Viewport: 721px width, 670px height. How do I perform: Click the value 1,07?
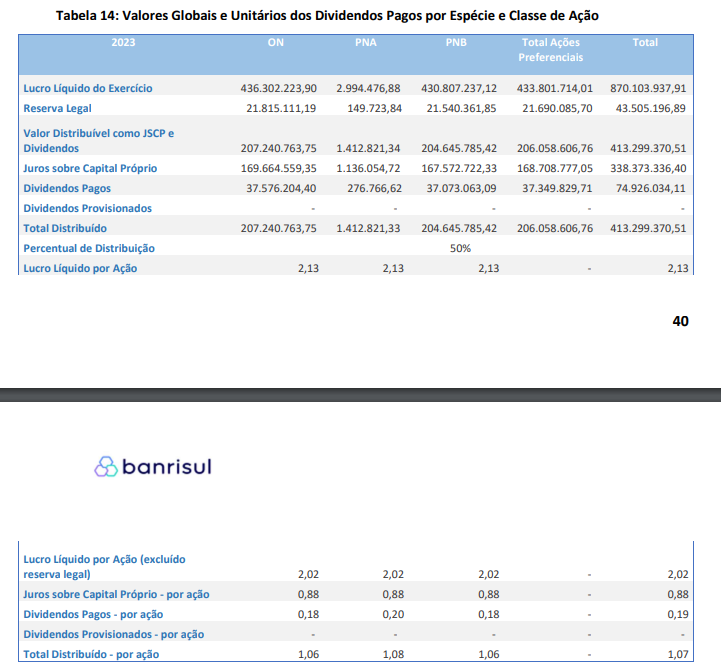[x=678, y=654]
